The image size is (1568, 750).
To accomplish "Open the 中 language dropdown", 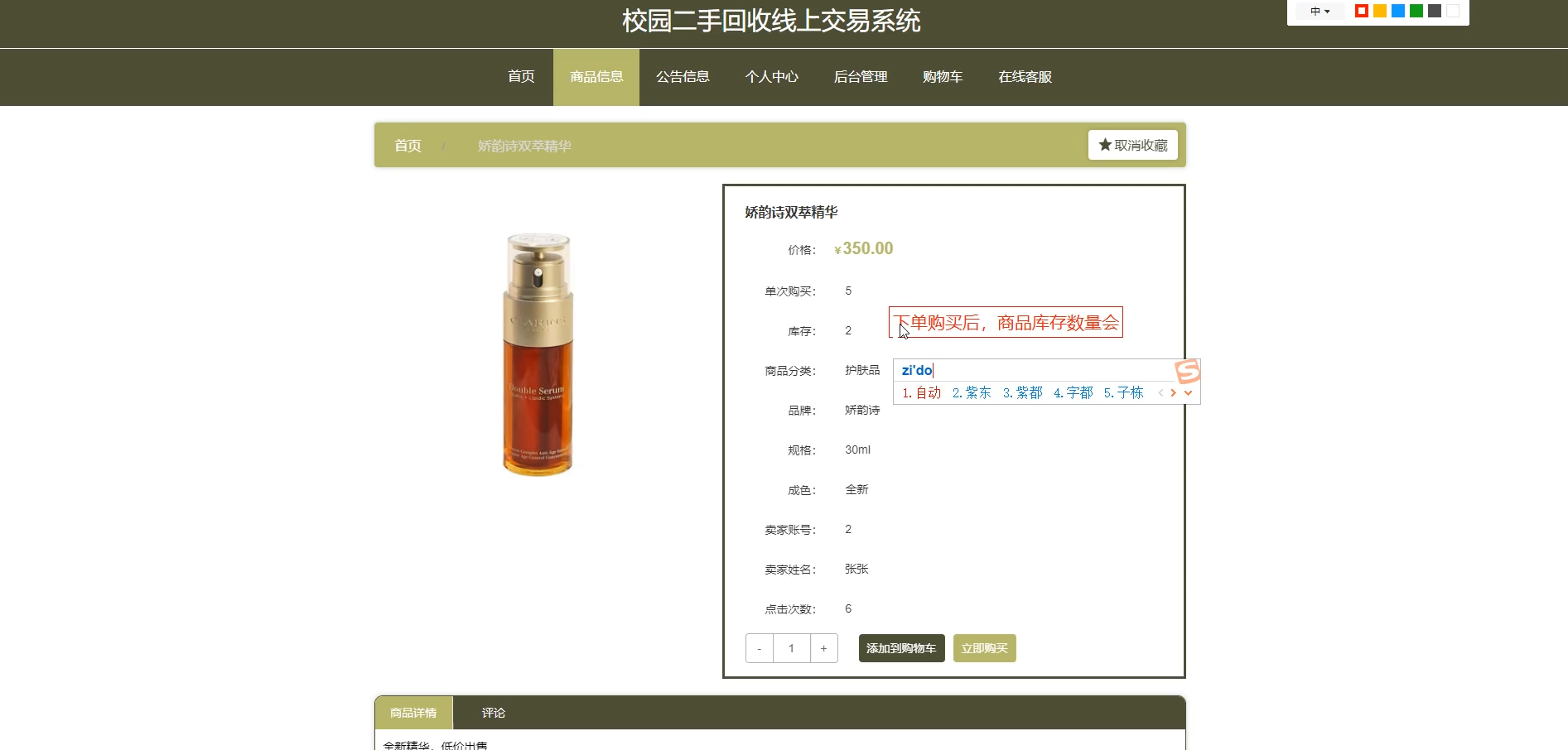I will pos(1320,12).
